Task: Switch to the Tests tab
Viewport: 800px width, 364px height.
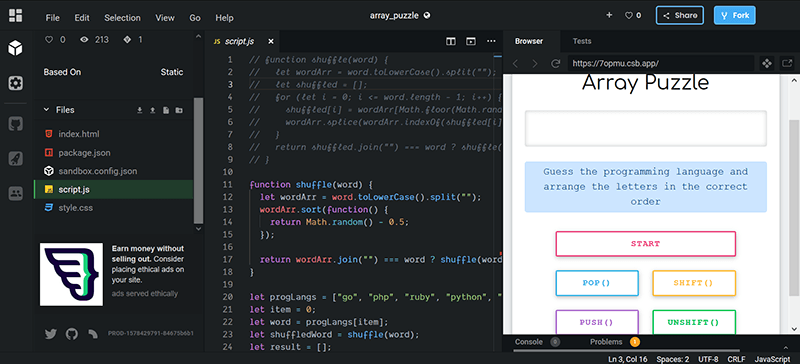Action: tap(582, 41)
